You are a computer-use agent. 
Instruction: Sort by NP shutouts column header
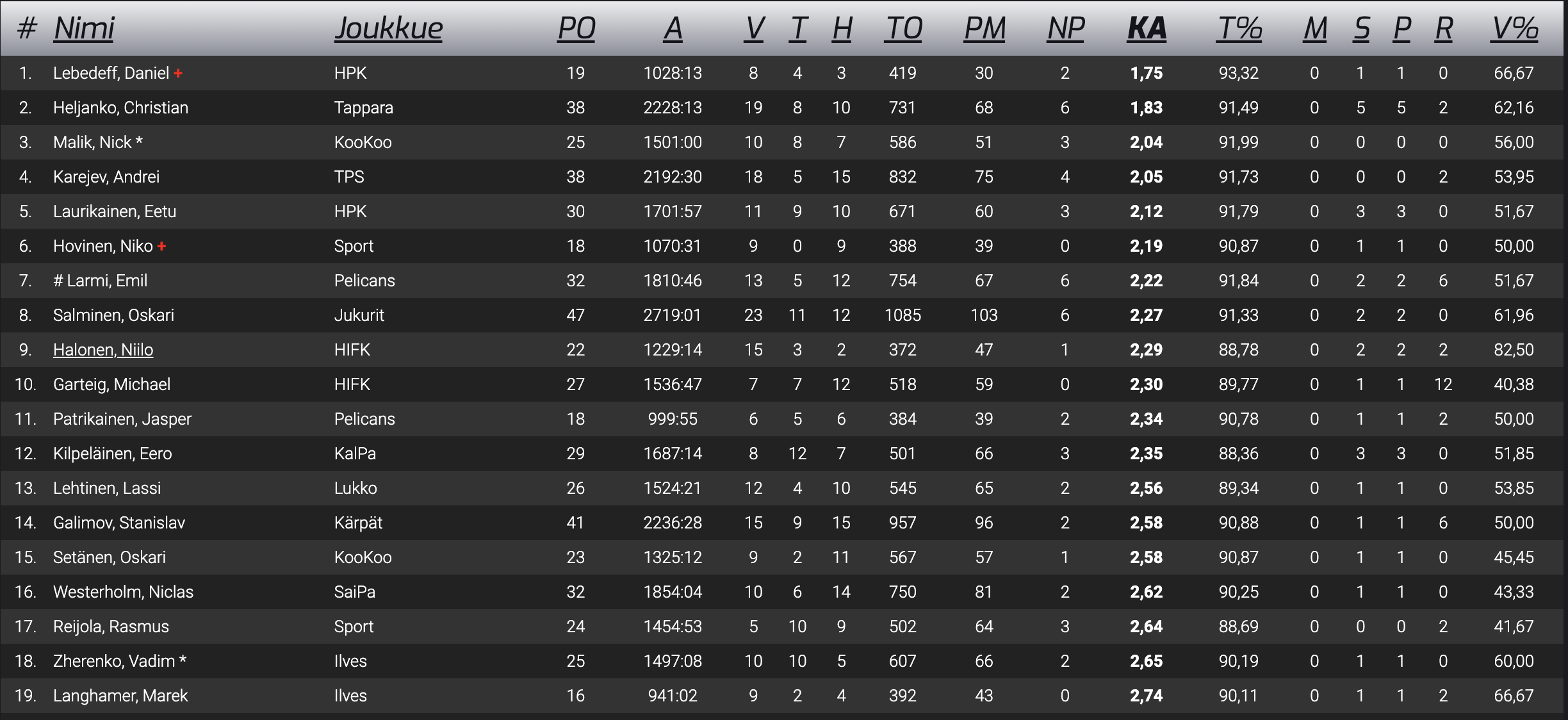[1065, 28]
